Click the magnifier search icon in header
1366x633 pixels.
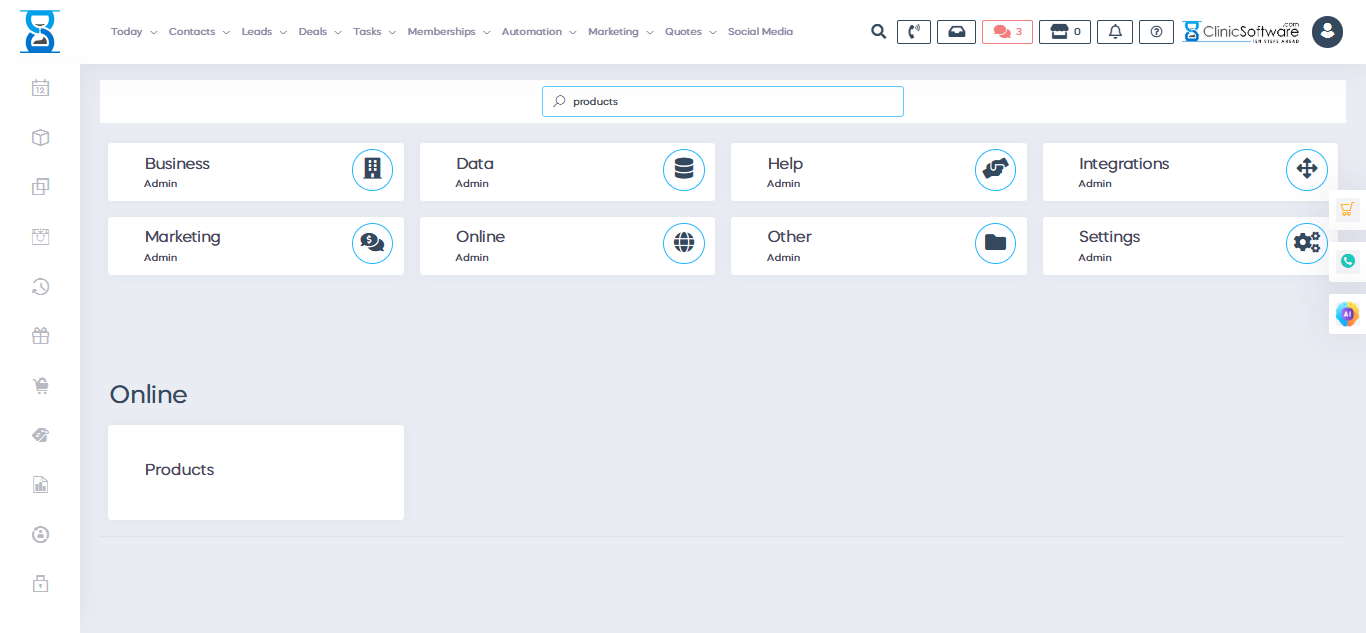click(878, 32)
